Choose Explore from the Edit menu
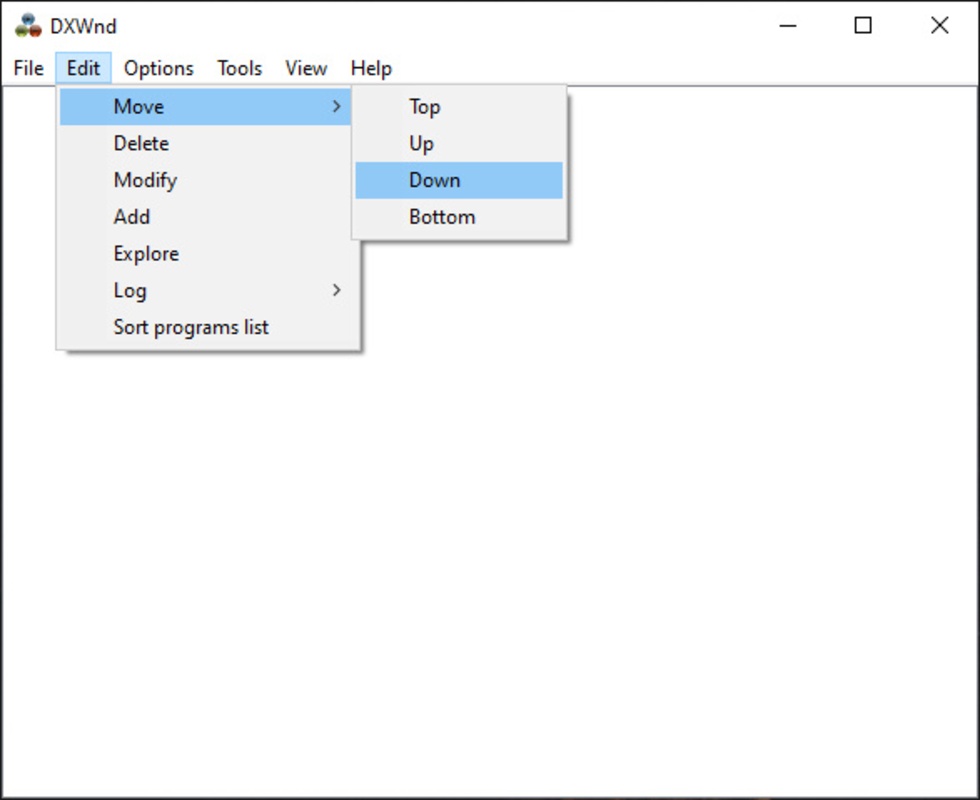Viewport: 980px width, 800px height. (208, 254)
